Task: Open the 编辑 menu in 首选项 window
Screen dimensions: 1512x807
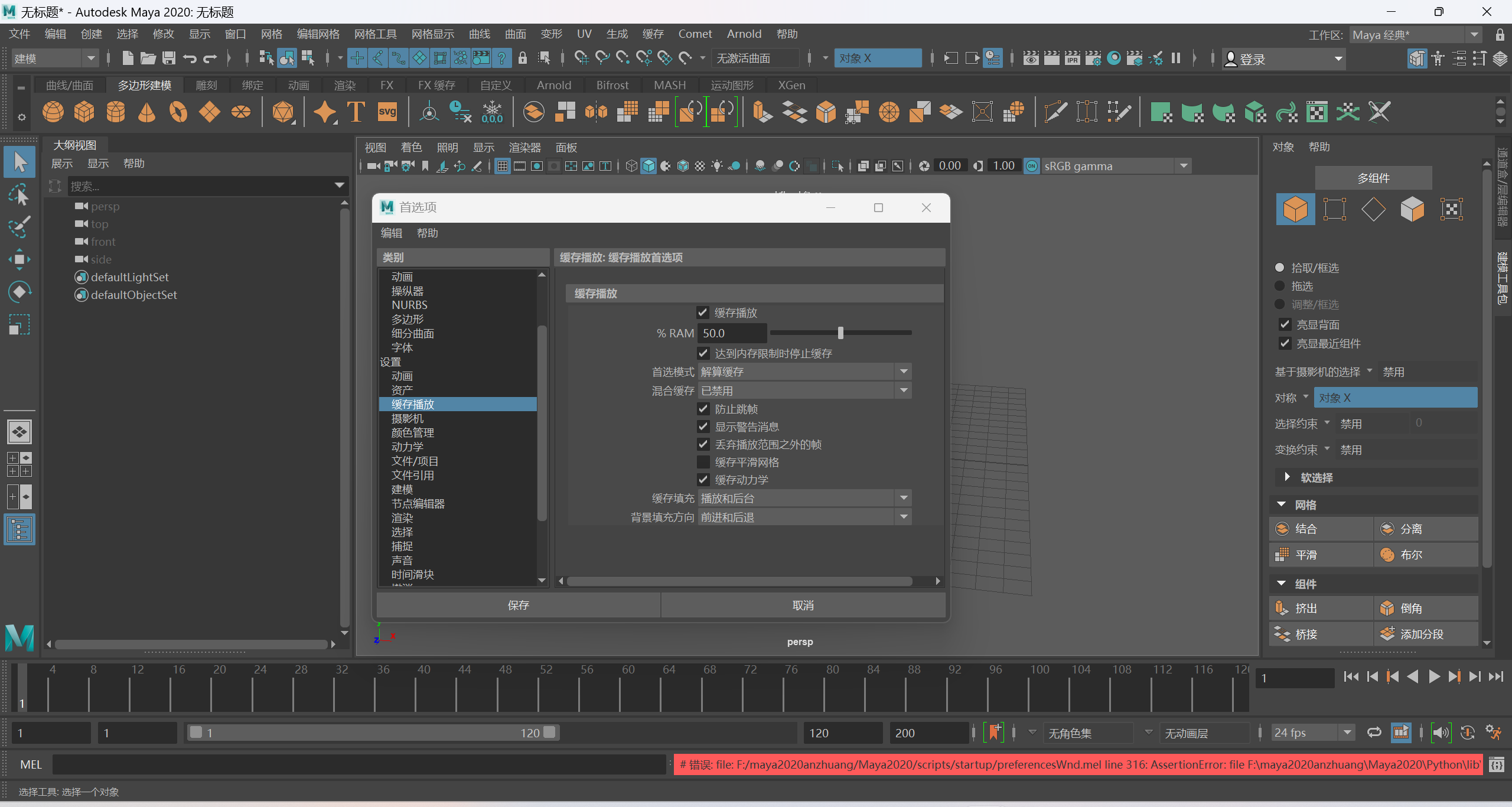Action: tap(392, 233)
